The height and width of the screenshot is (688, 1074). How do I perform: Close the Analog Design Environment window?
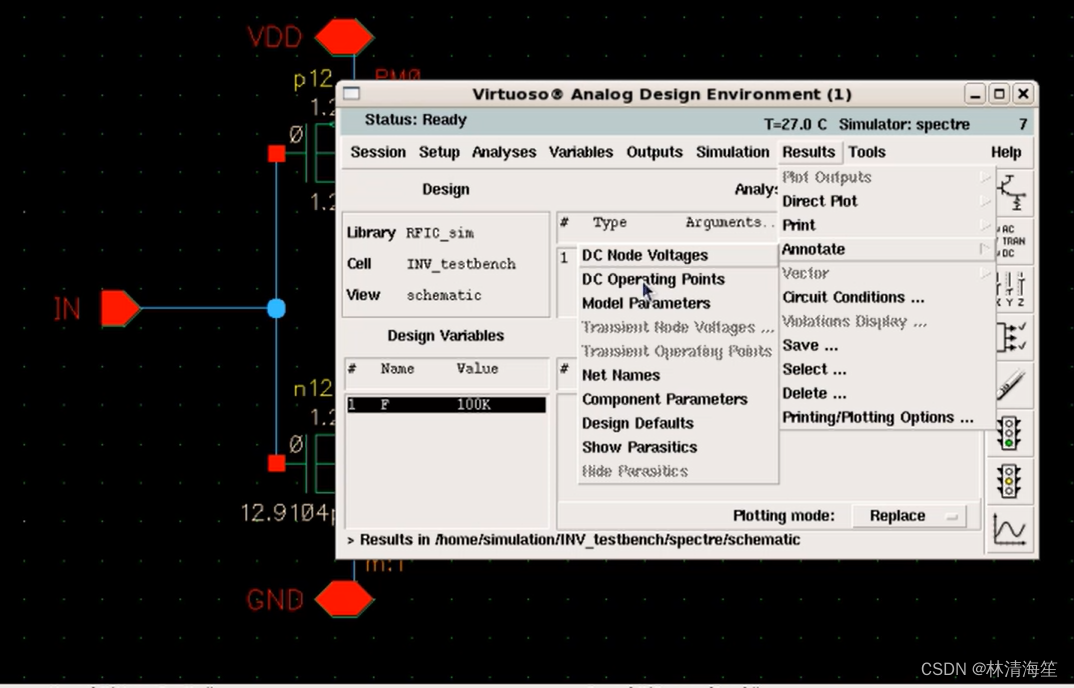(1023, 93)
